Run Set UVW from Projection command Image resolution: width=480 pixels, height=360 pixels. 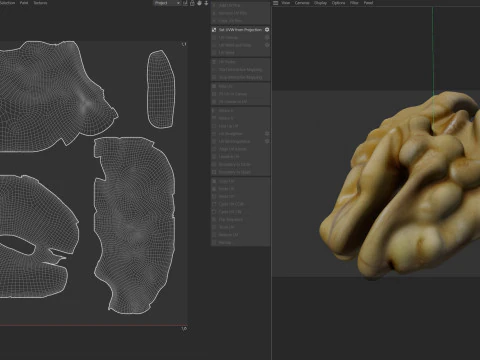pos(240,30)
